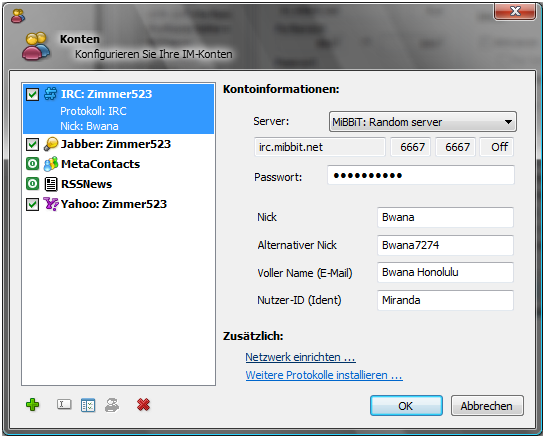Uncheck the IRC: Zimmer523 checkbox
Screen dimensions: 545x438
[33, 94]
